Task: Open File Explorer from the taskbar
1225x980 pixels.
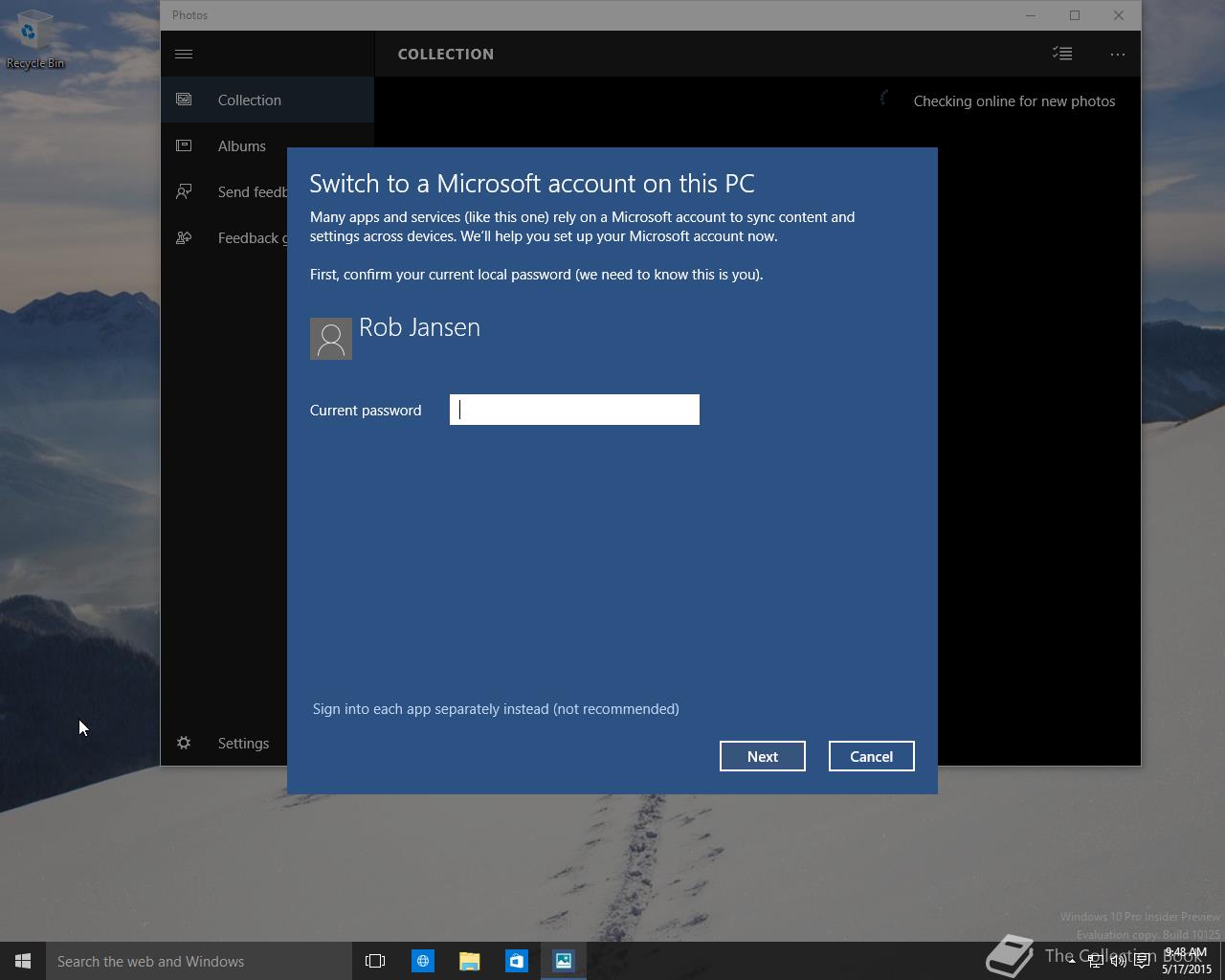Action: click(x=469, y=961)
